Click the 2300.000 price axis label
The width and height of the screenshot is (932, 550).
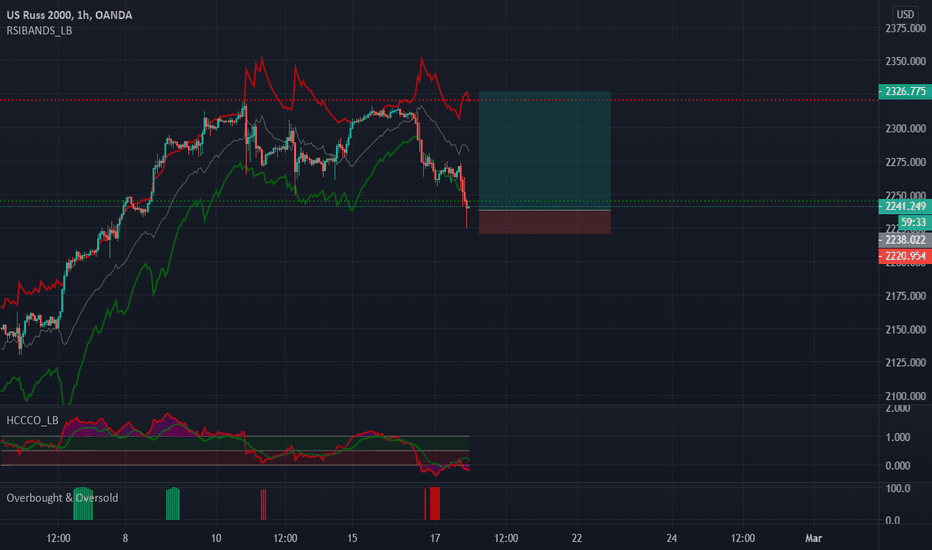click(x=905, y=128)
